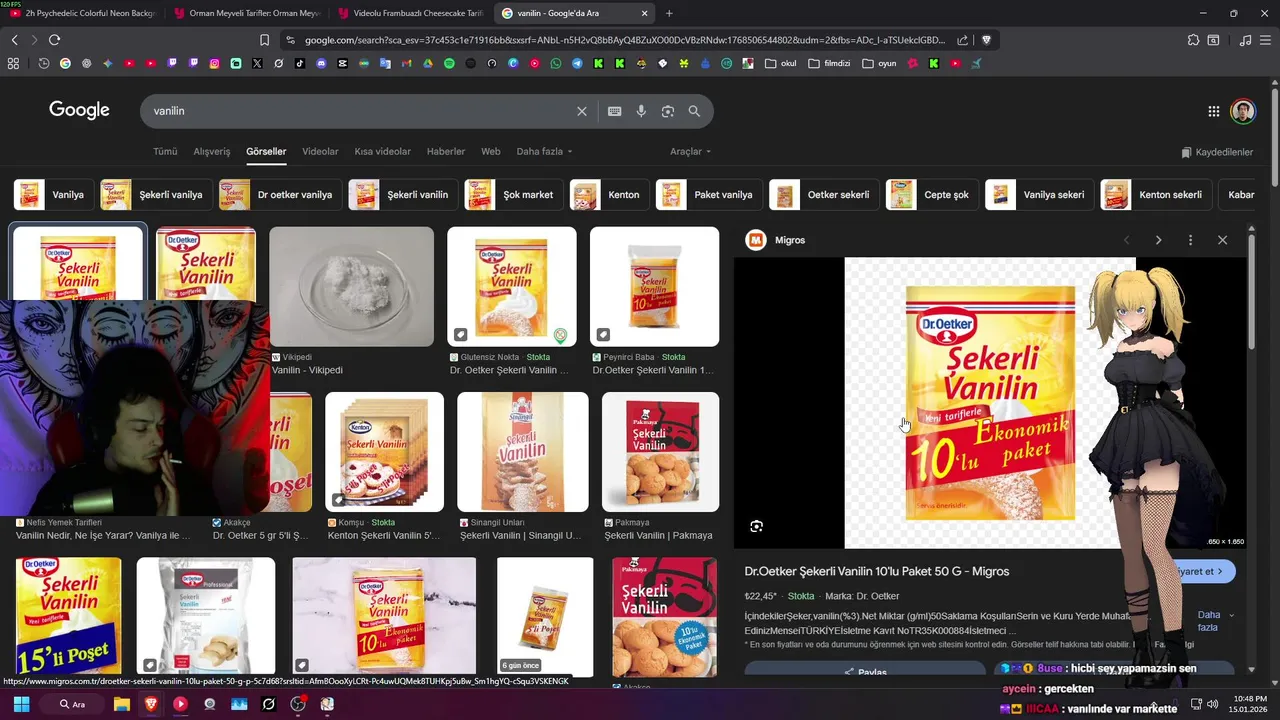Bookmark this page icon in address bar
1280x720 pixels.
pos(265,40)
